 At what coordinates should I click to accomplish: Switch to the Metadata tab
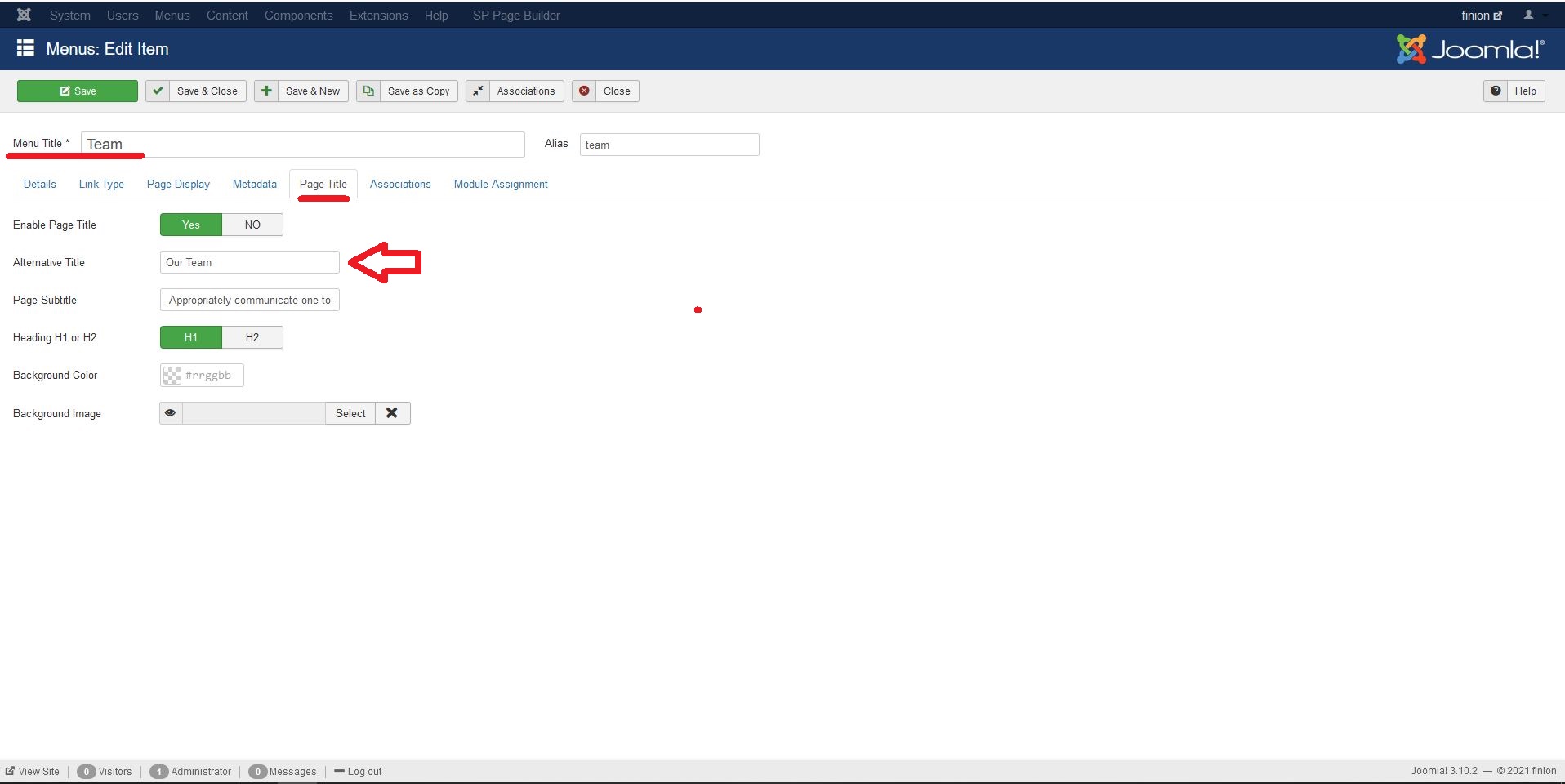[255, 184]
